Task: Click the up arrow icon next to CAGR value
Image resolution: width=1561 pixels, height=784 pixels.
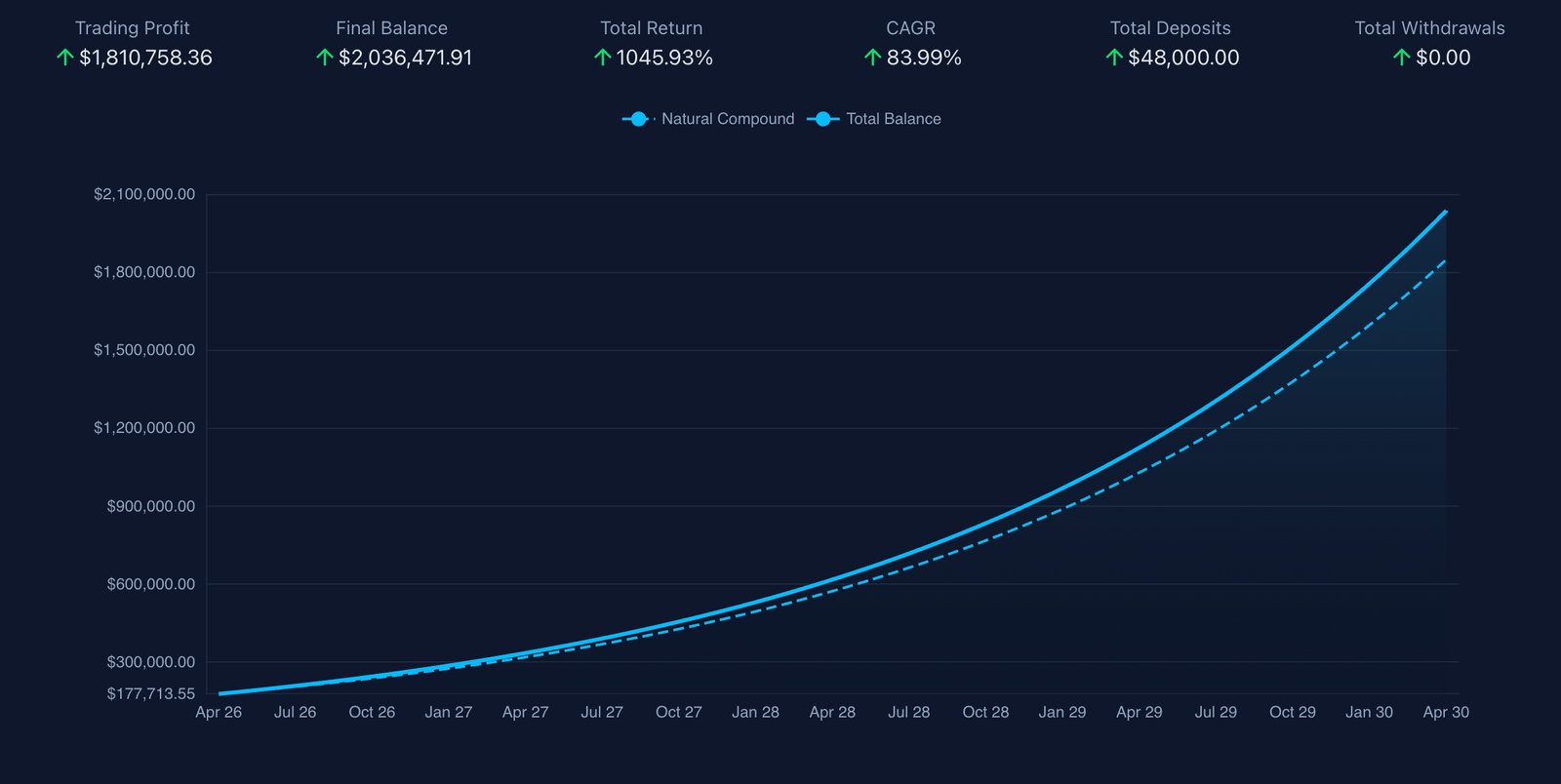Action: pos(873,58)
